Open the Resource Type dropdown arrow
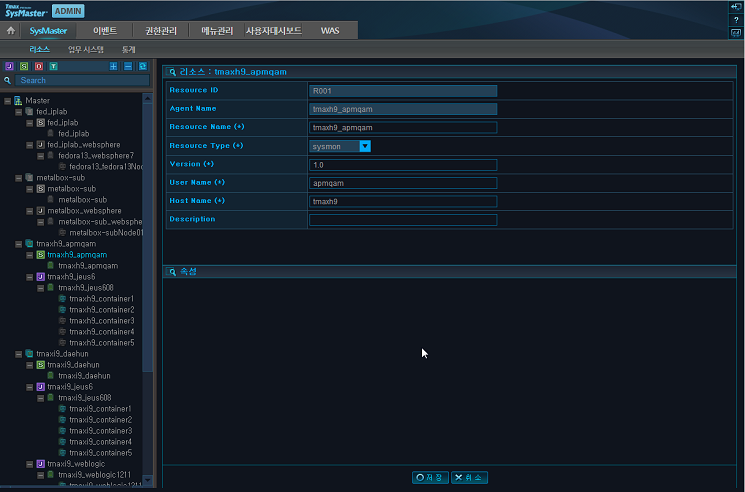This screenshot has width=745, height=492. 365,146
